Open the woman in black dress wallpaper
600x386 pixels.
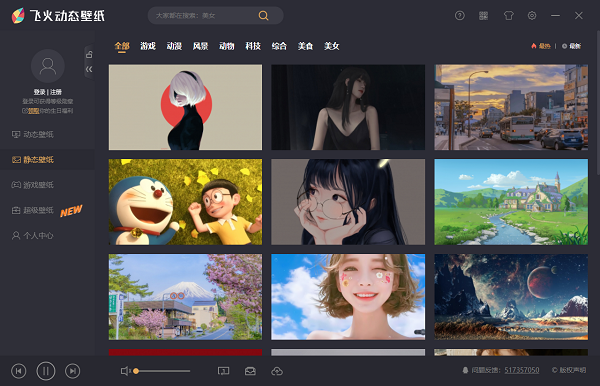(x=348, y=107)
